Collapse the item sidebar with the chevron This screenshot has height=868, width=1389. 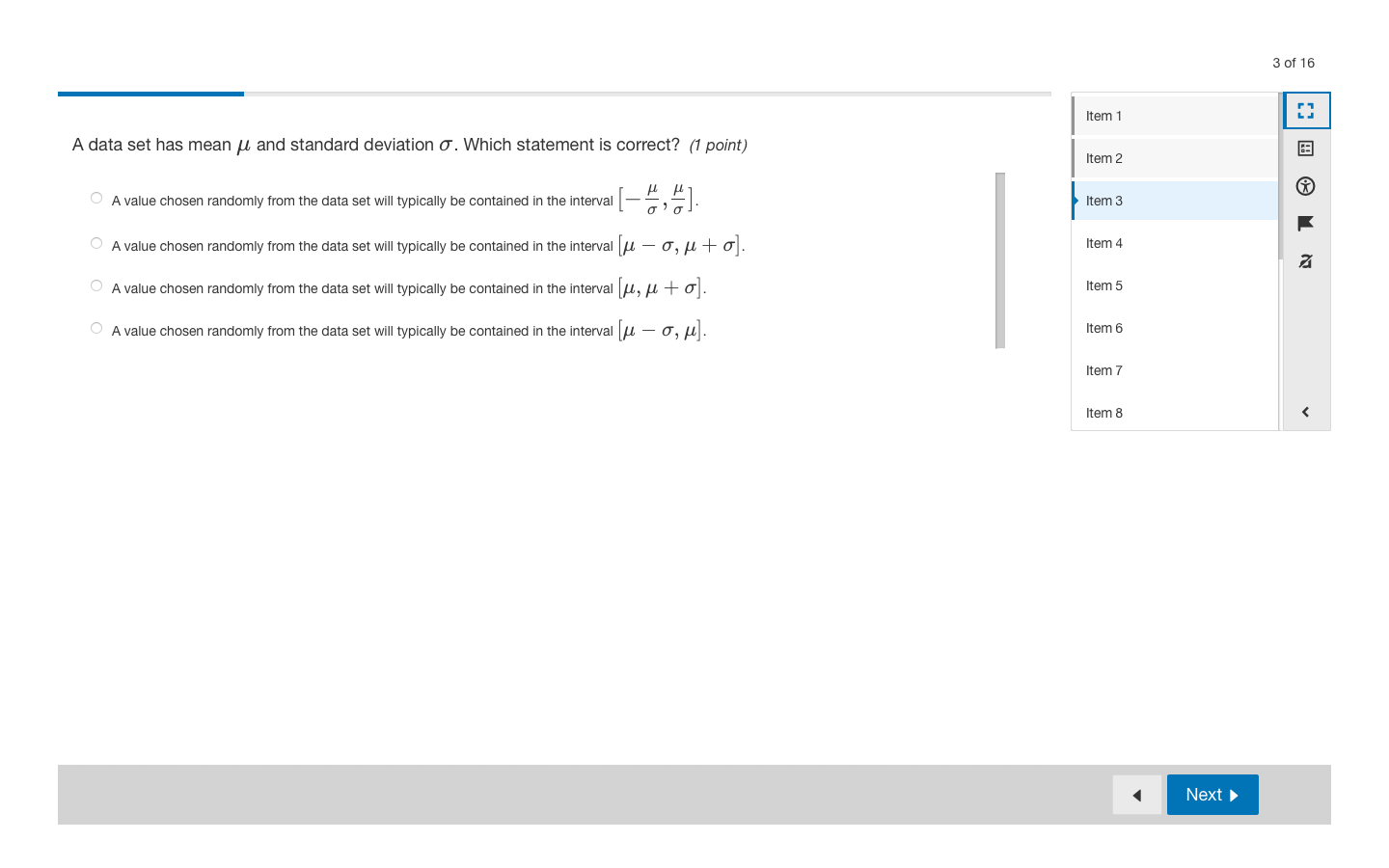(1306, 412)
